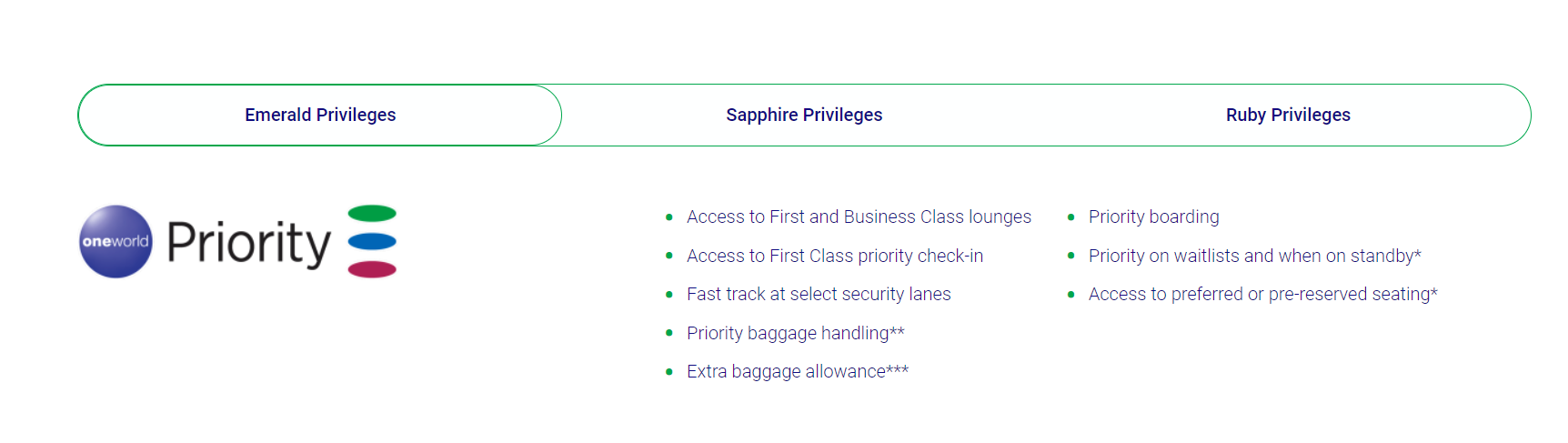This screenshot has width=1568, height=443.
Task: Click Priority boarding item
Action: click(x=1153, y=216)
